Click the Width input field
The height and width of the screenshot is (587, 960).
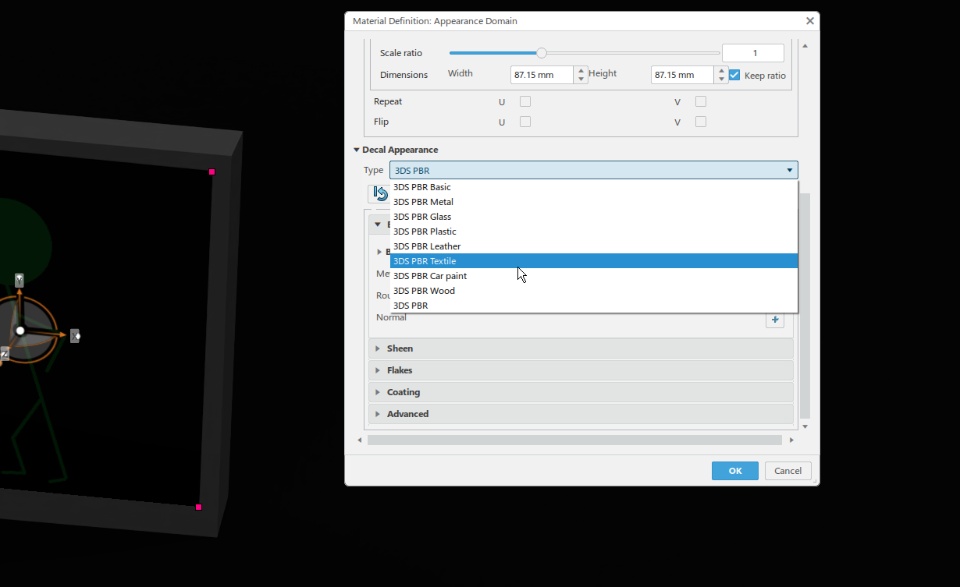point(542,75)
